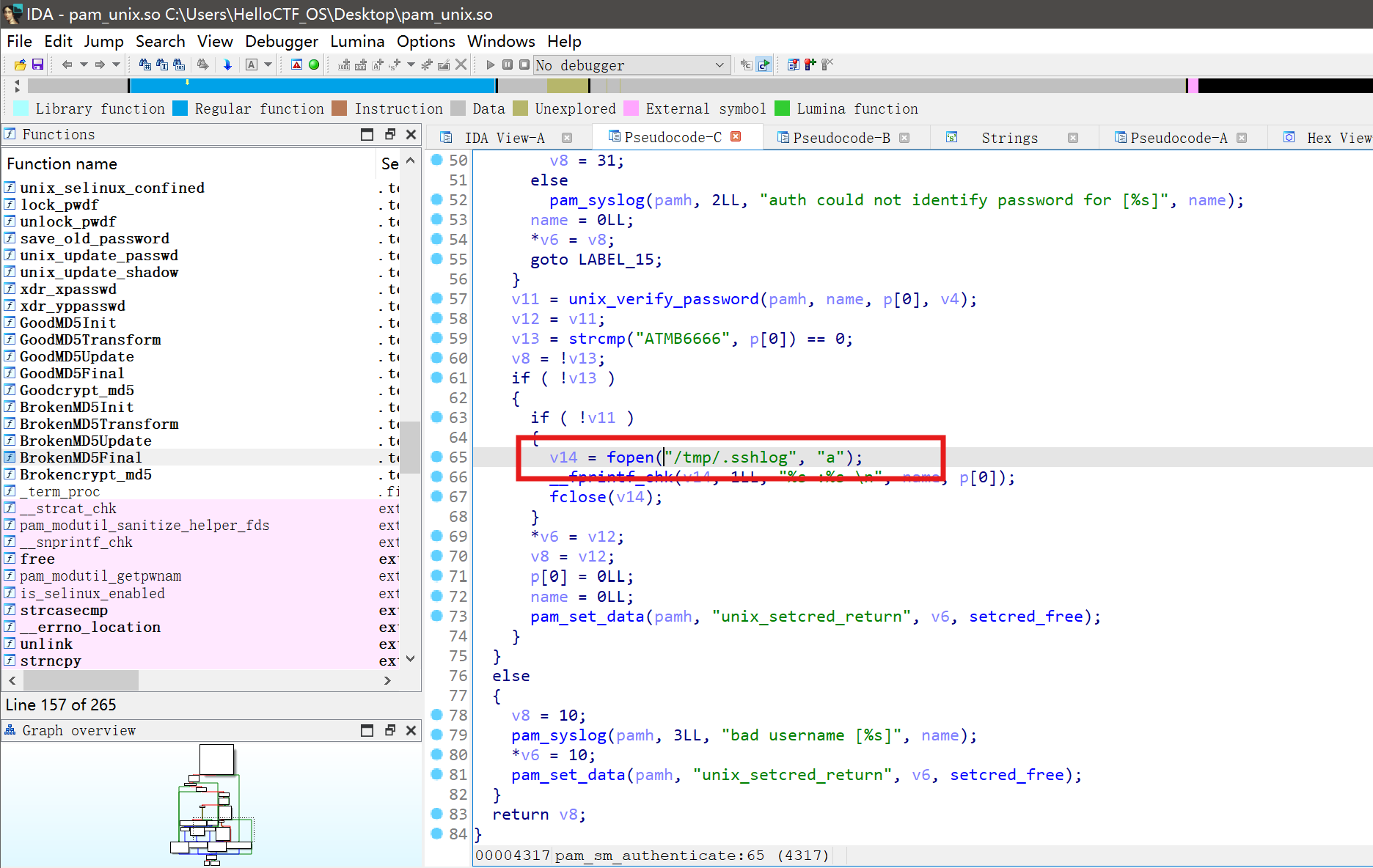Select BrokenMD5Final in the Functions list
The height and width of the screenshot is (868, 1373).
[81, 457]
